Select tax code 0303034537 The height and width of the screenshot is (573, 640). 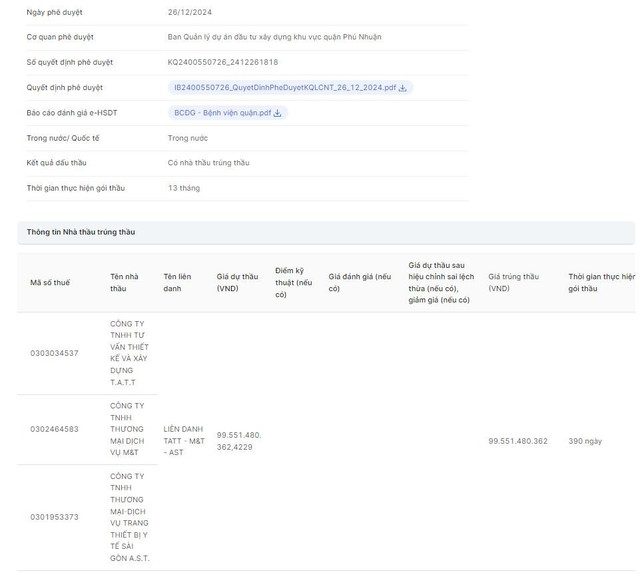coord(54,353)
